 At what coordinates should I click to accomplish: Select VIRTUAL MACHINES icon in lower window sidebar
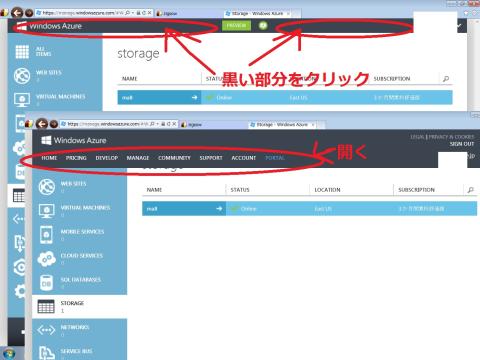coord(47,211)
